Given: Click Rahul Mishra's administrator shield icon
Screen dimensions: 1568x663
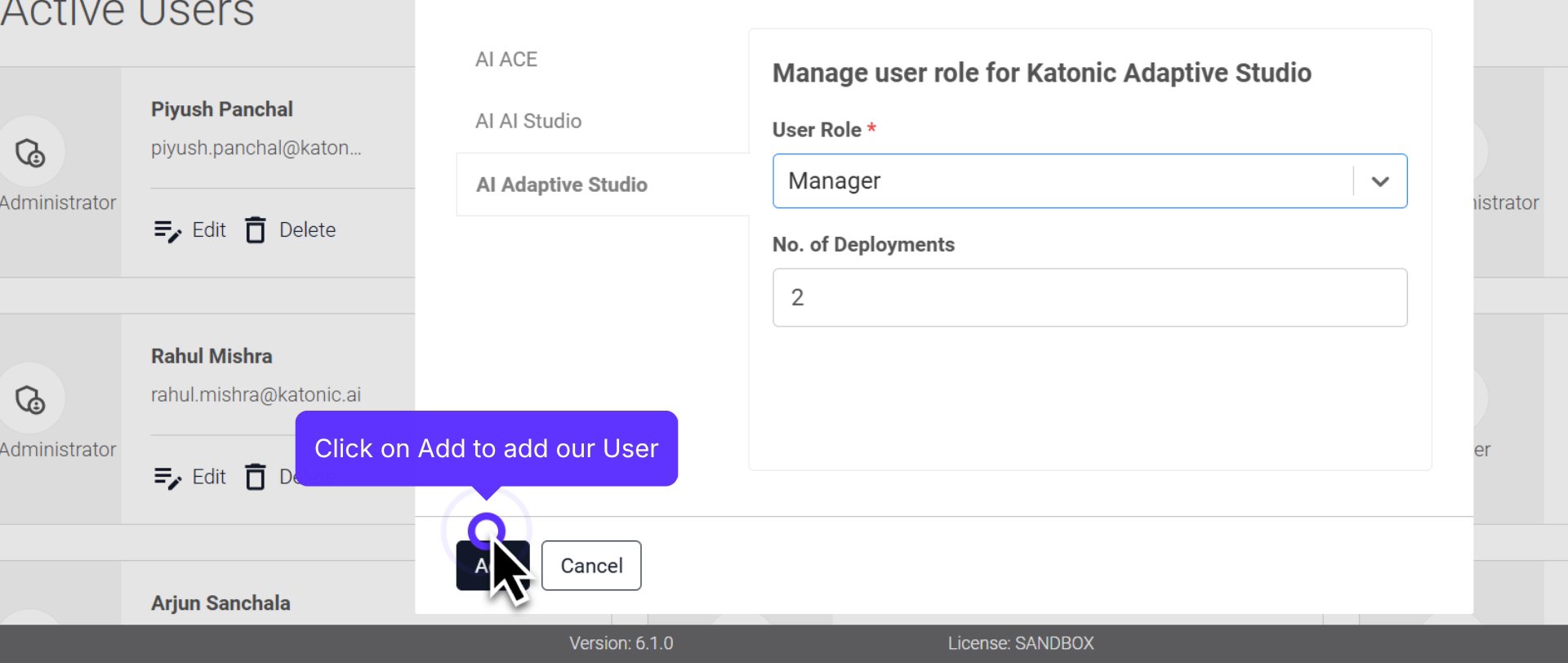Looking at the screenshot, I should pos(30,400).
